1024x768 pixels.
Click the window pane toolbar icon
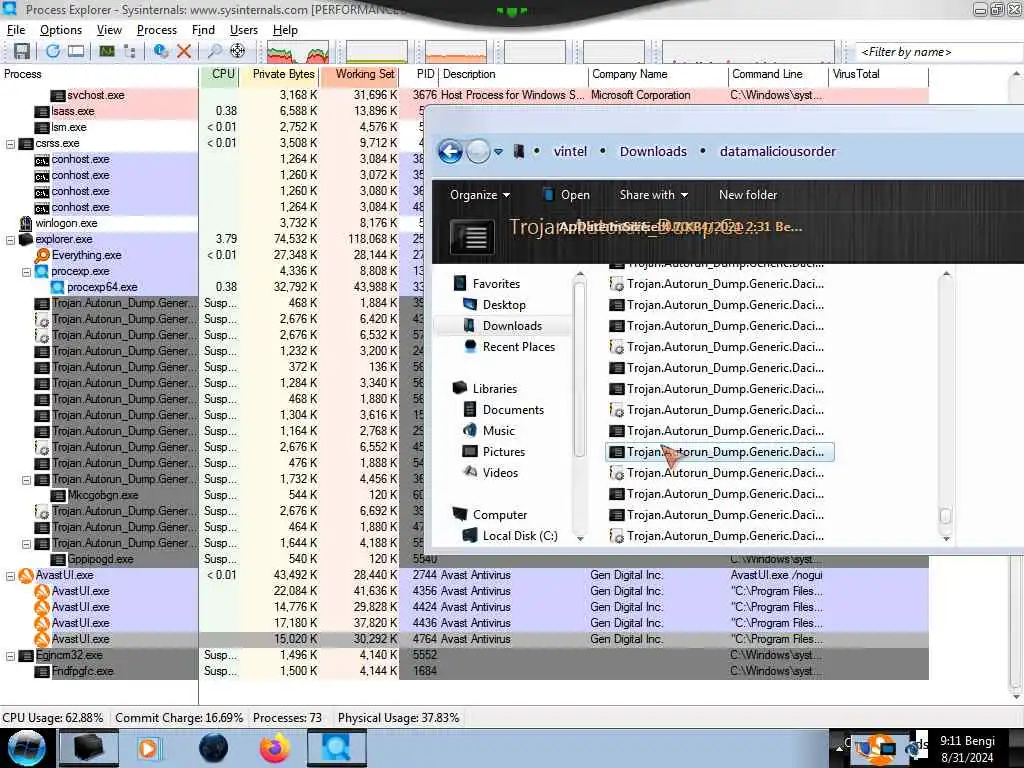(x=76, y=51)
